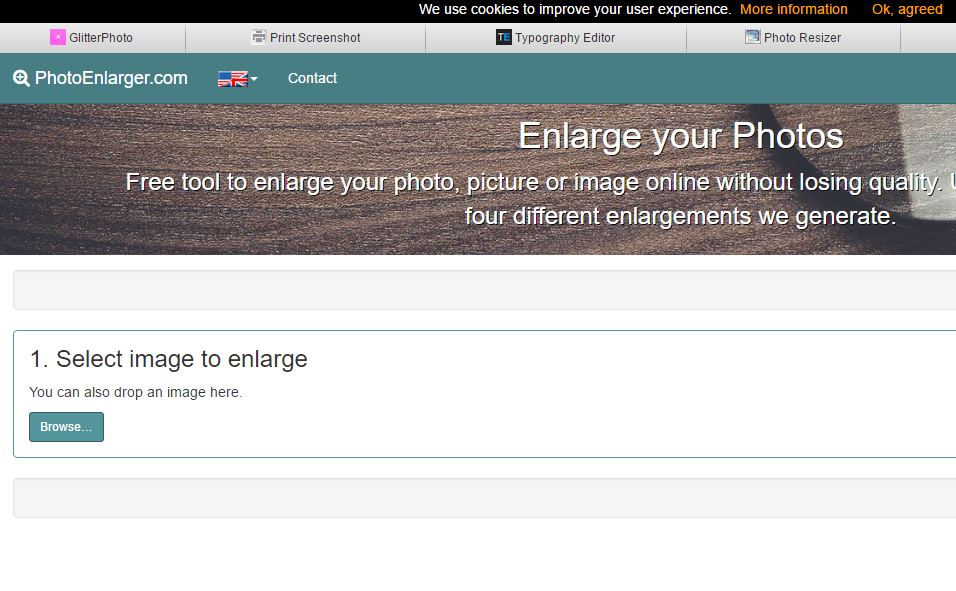
Task: Click the Print Screenshot printer icon
Action: click(x=259, y=37)
